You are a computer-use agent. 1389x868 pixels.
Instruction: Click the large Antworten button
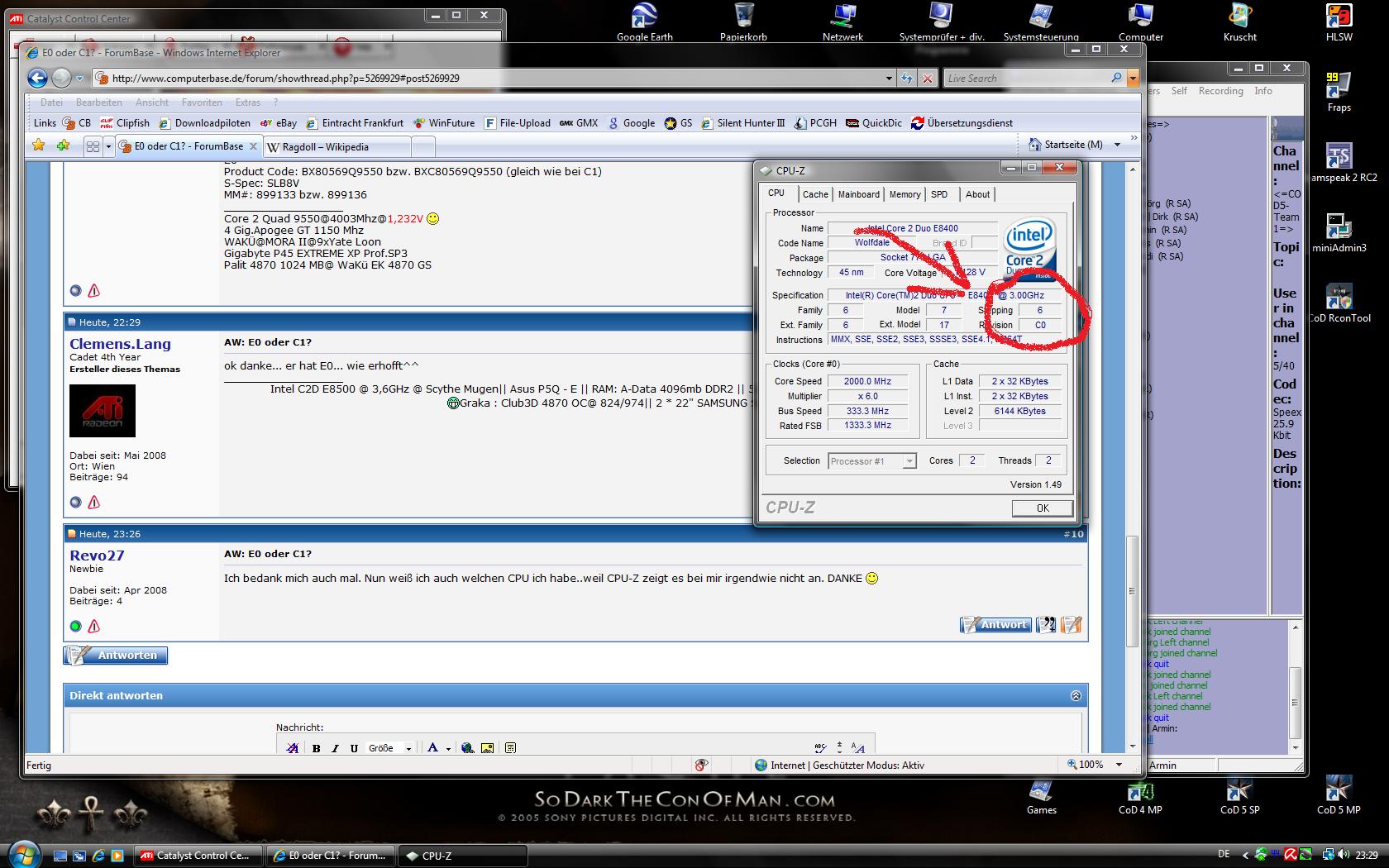tap(116, 656)
